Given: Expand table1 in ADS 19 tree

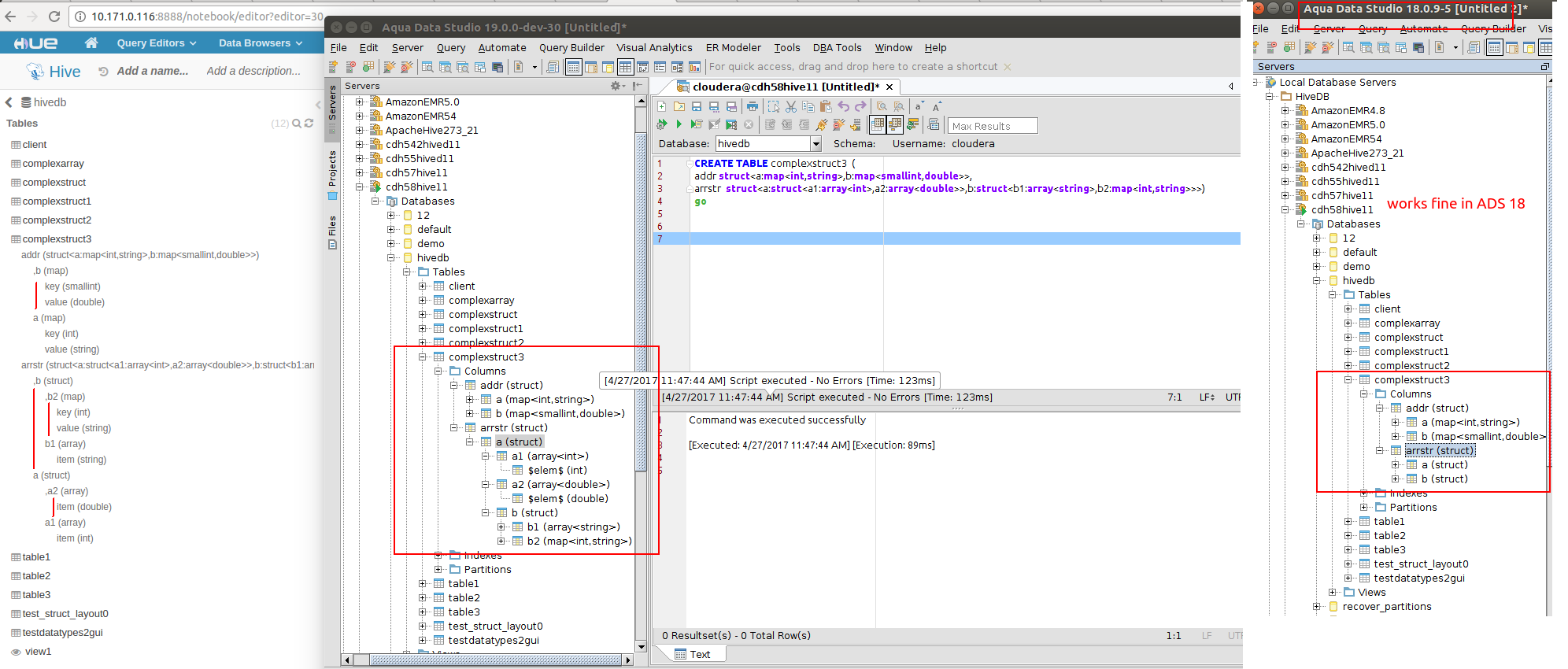Looking at the screenshot, I should tap(423, 583).
